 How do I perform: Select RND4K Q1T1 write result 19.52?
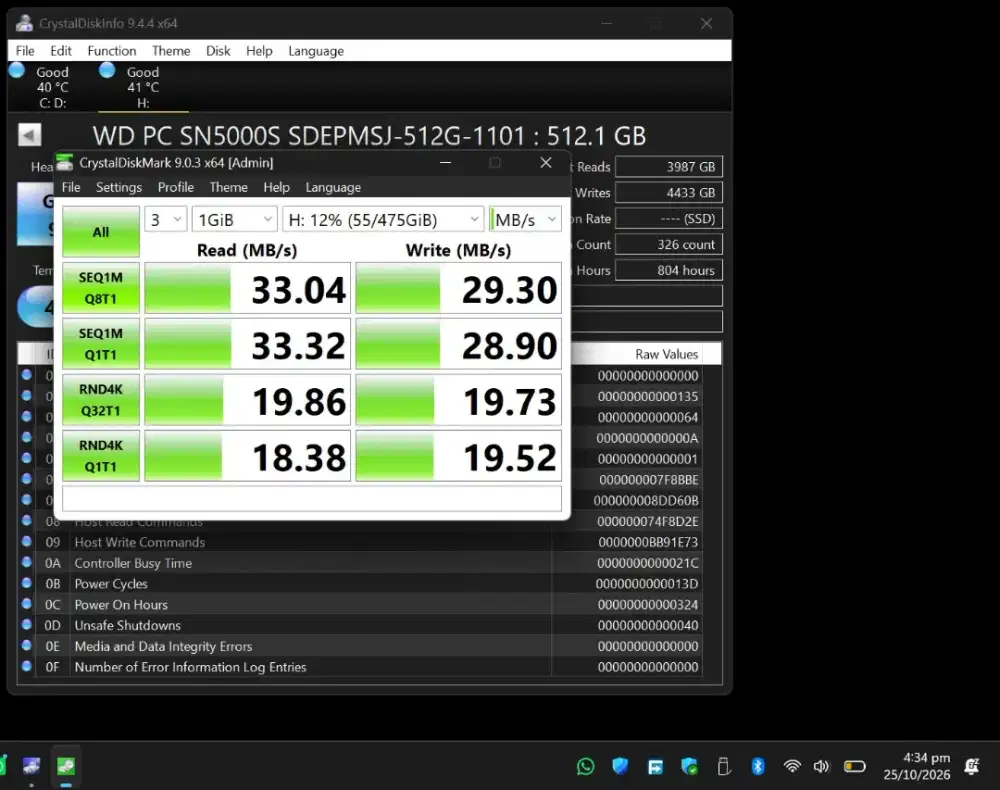[x=459, y=457]
